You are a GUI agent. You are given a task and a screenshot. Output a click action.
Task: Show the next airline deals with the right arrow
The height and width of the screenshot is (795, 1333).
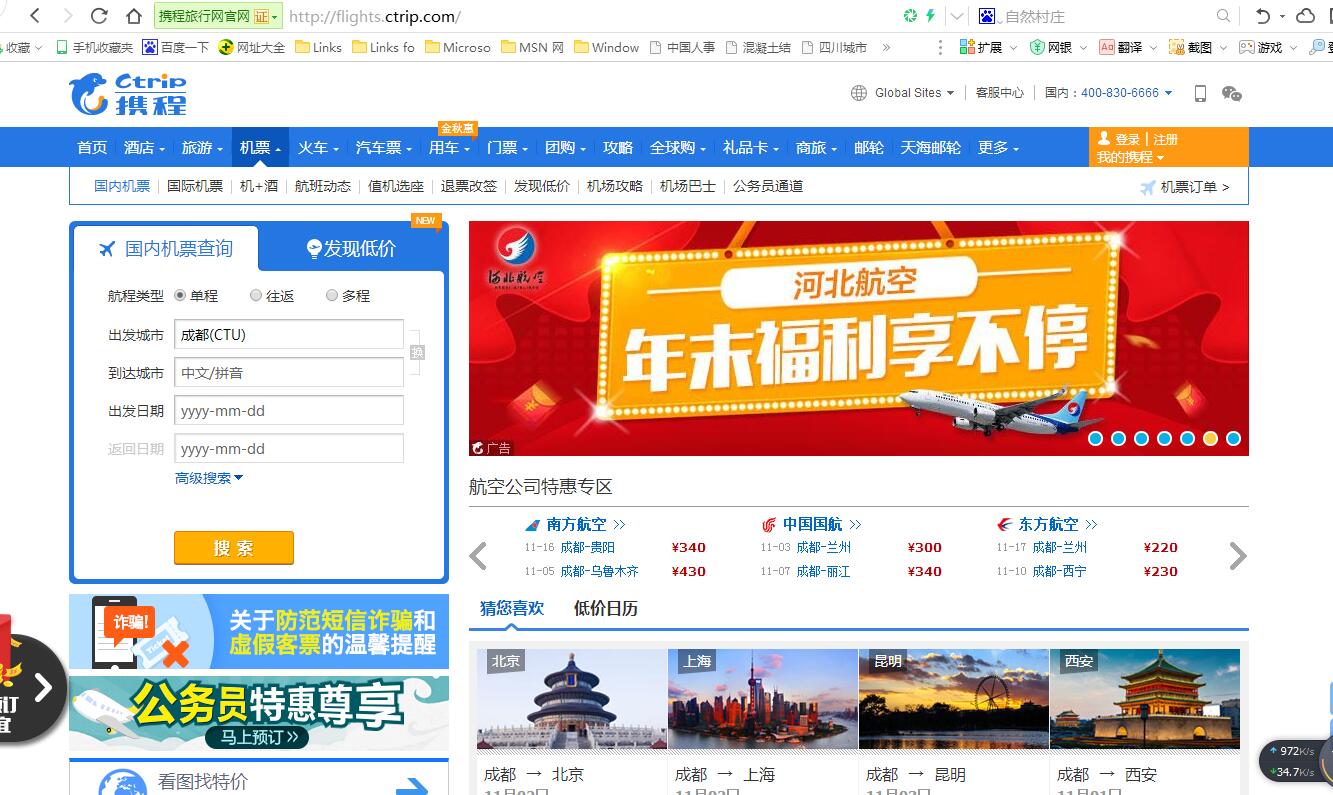[1238, 556]
